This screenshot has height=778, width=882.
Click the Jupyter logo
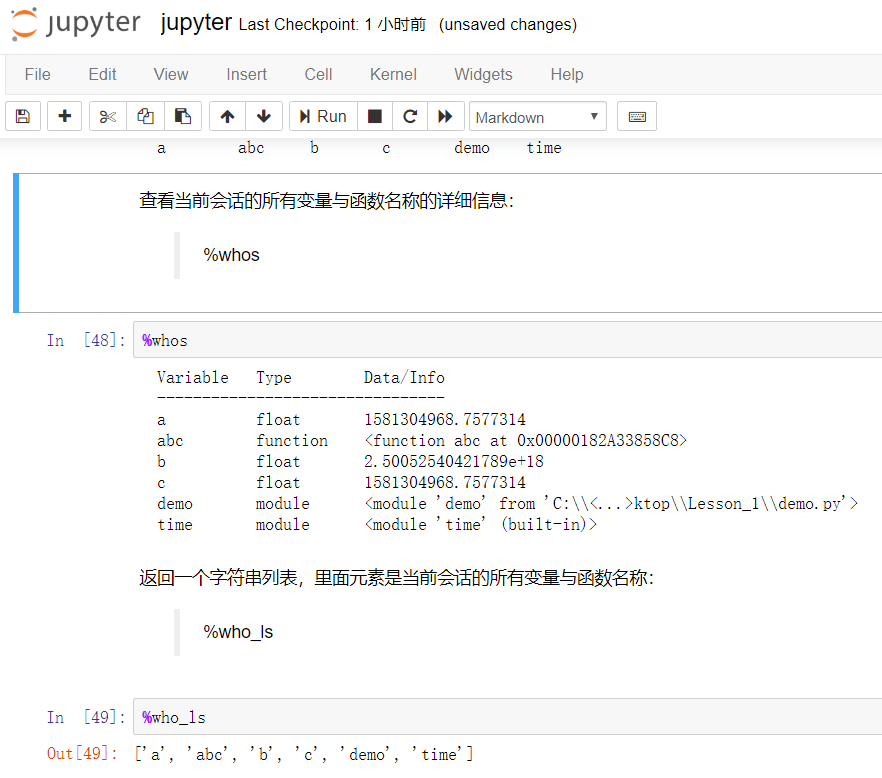click(76, 24)
